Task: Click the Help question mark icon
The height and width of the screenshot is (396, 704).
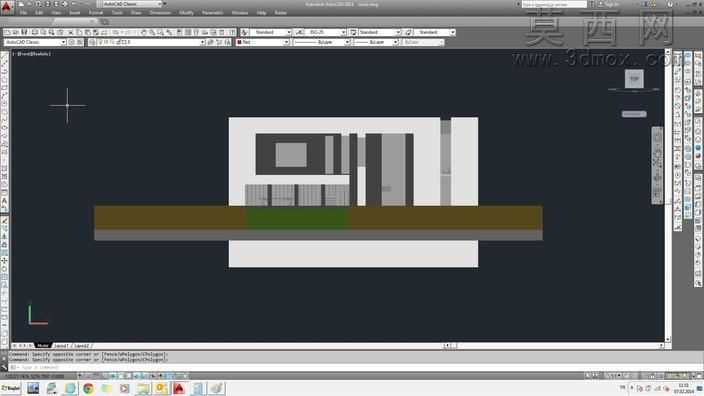Action: (670, 4)
